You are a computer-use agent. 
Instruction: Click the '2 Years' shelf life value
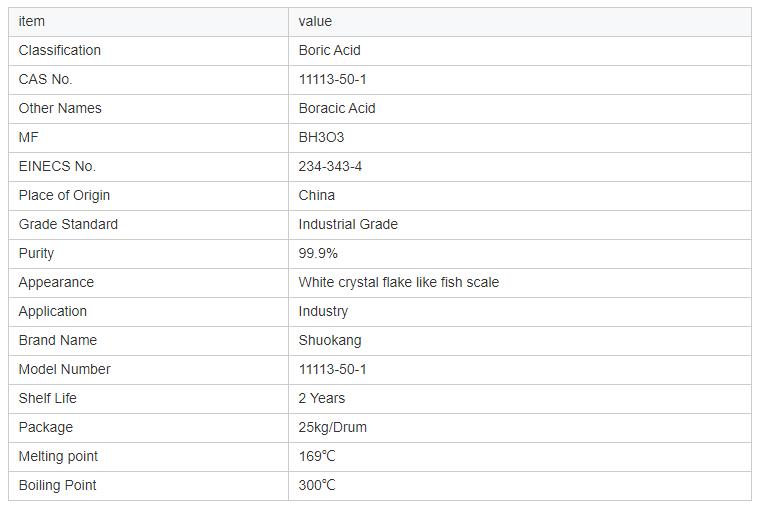coord(321,398)
